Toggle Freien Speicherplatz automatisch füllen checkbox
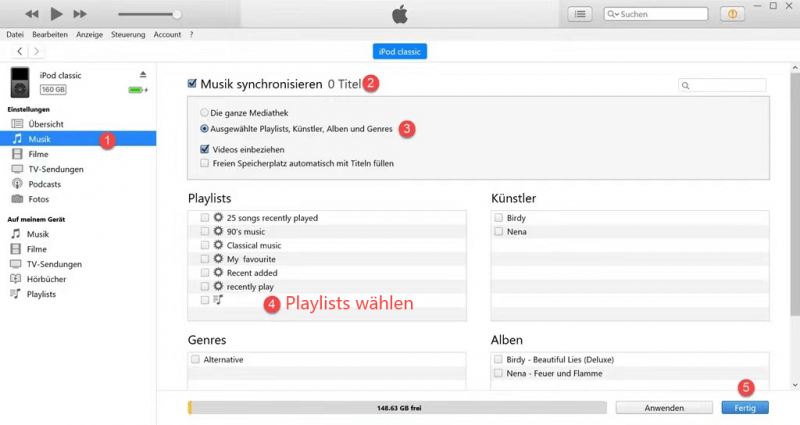 [x=205, y=163]
